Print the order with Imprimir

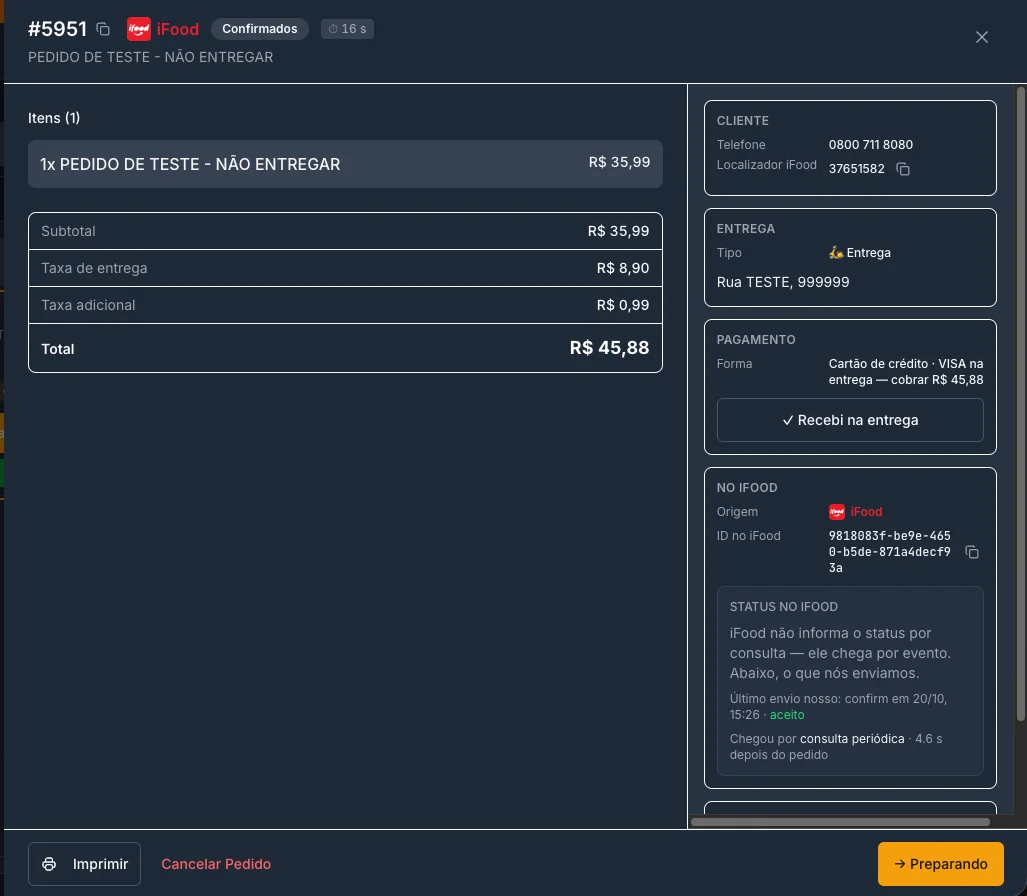tap(84, 864)
